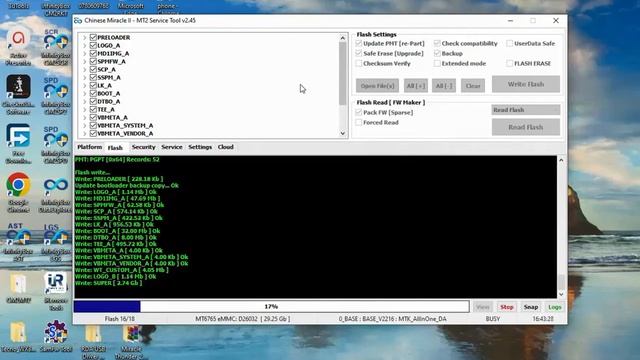This screenshot has width=640, height=360.
Task: Click the All [-] button
Action: pos(444,86)
